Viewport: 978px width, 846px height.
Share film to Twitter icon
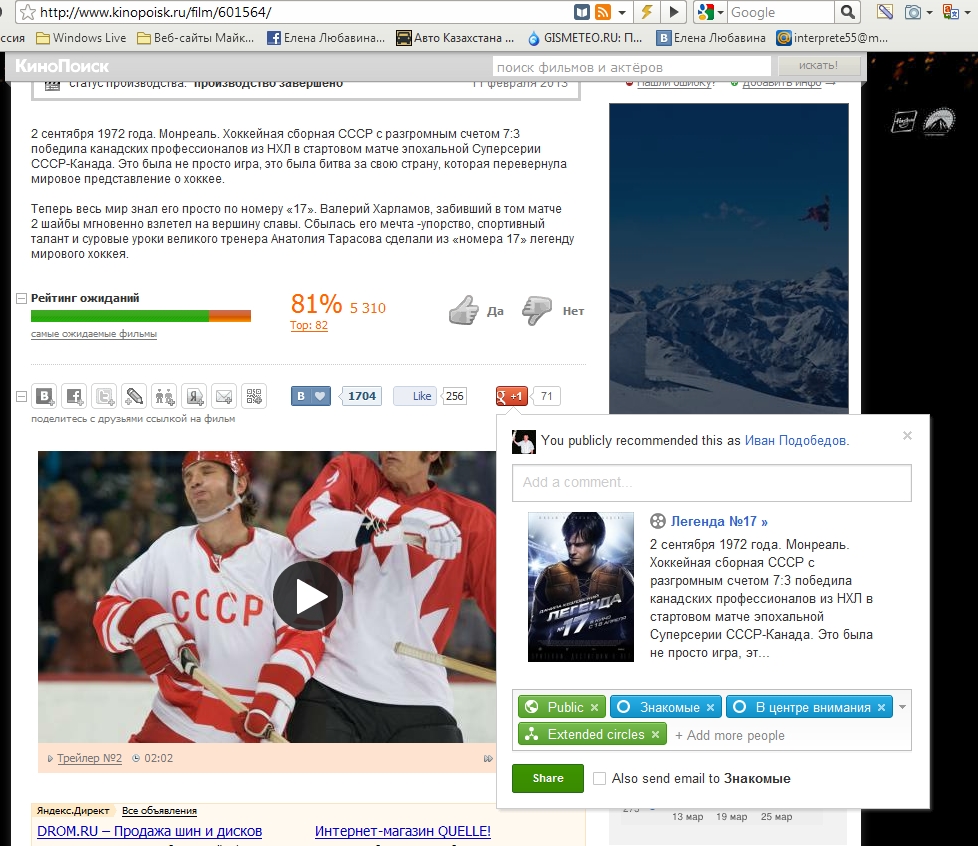click(x=104, y=396)
